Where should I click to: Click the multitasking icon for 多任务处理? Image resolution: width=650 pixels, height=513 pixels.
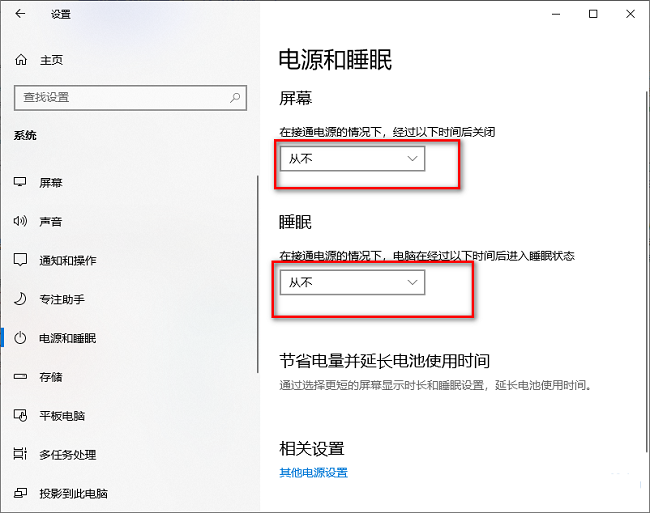(x=20, y=454)
